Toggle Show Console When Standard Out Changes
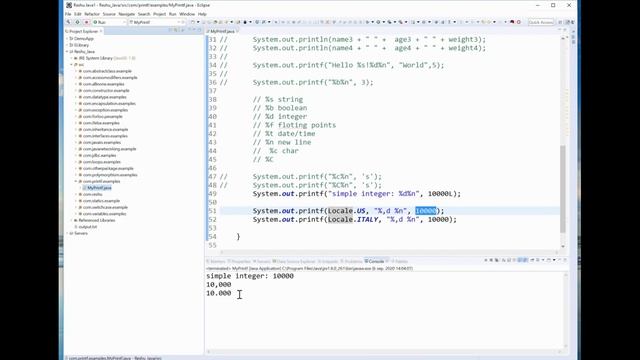Image resolution: width=640 pixels, height=360 pixels. [520, 260]
